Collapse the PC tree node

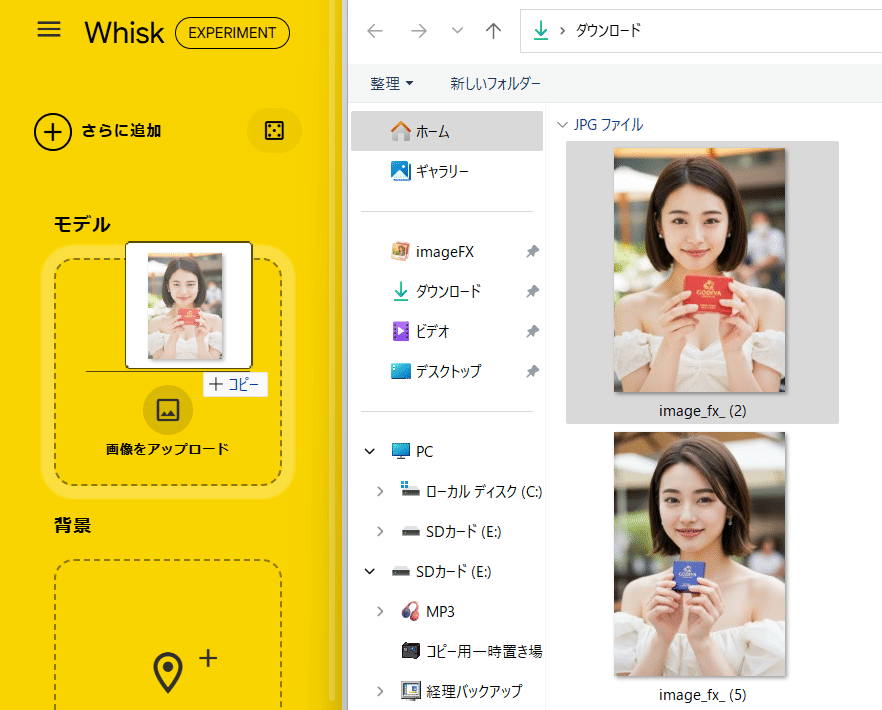click(x=369, y=451)
